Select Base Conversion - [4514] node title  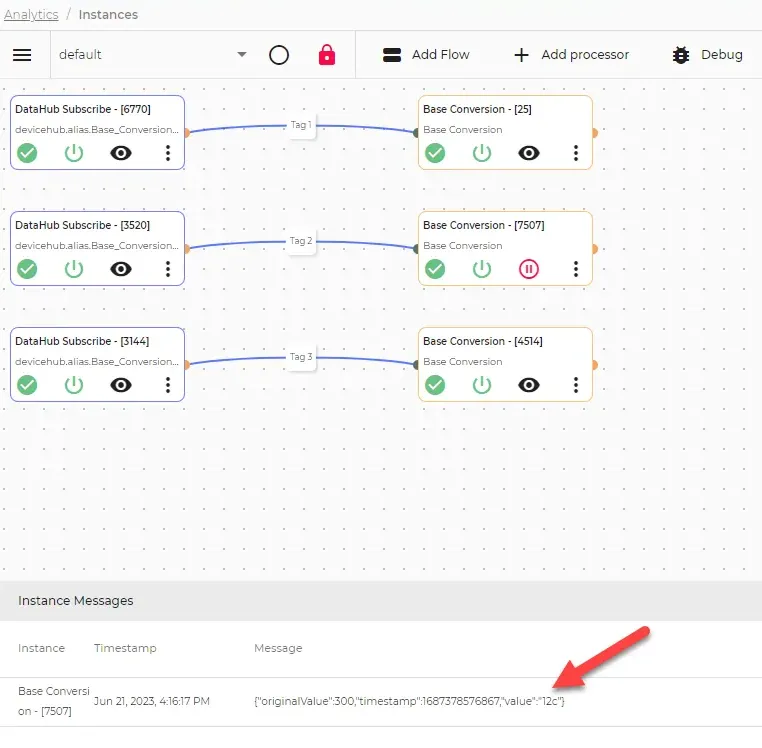pos(483,342)
